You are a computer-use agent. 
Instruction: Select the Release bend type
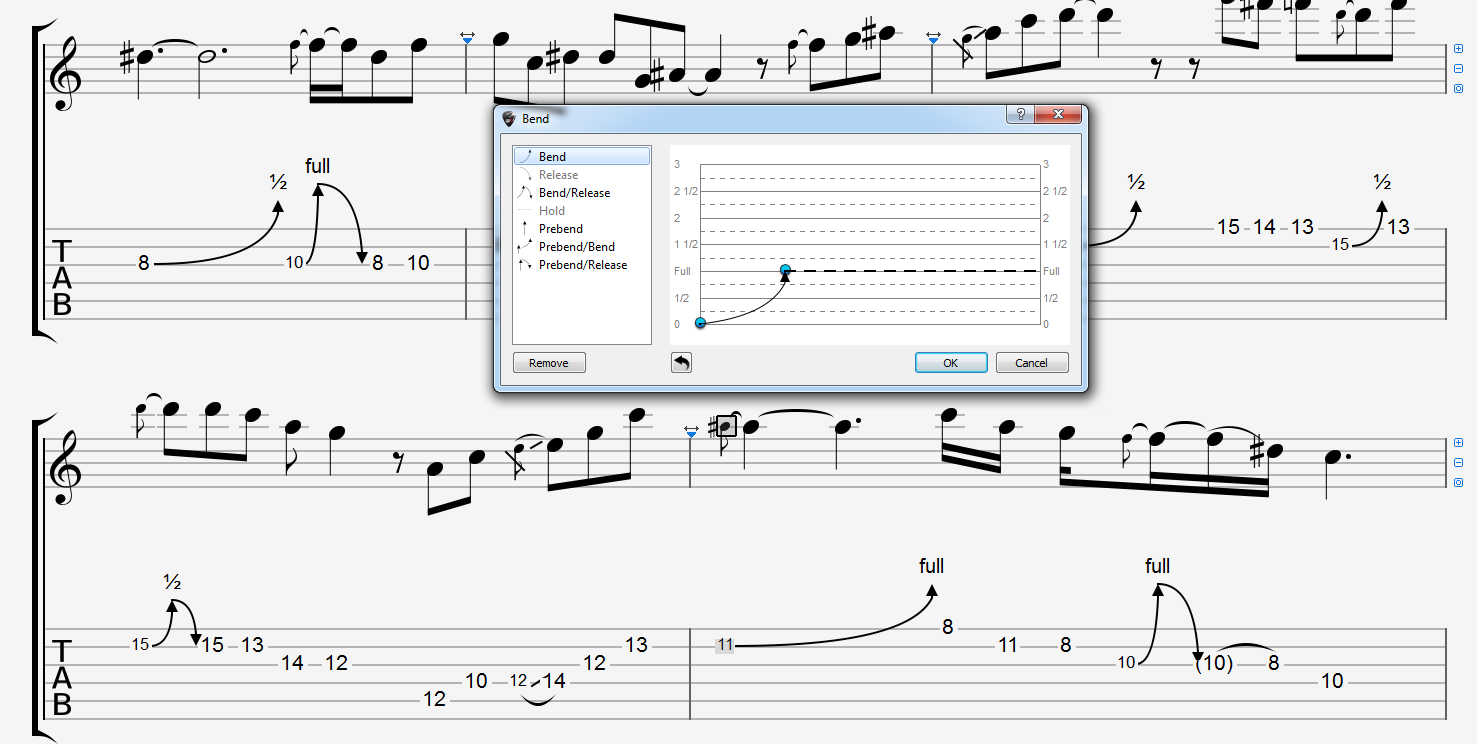point(581,174)
